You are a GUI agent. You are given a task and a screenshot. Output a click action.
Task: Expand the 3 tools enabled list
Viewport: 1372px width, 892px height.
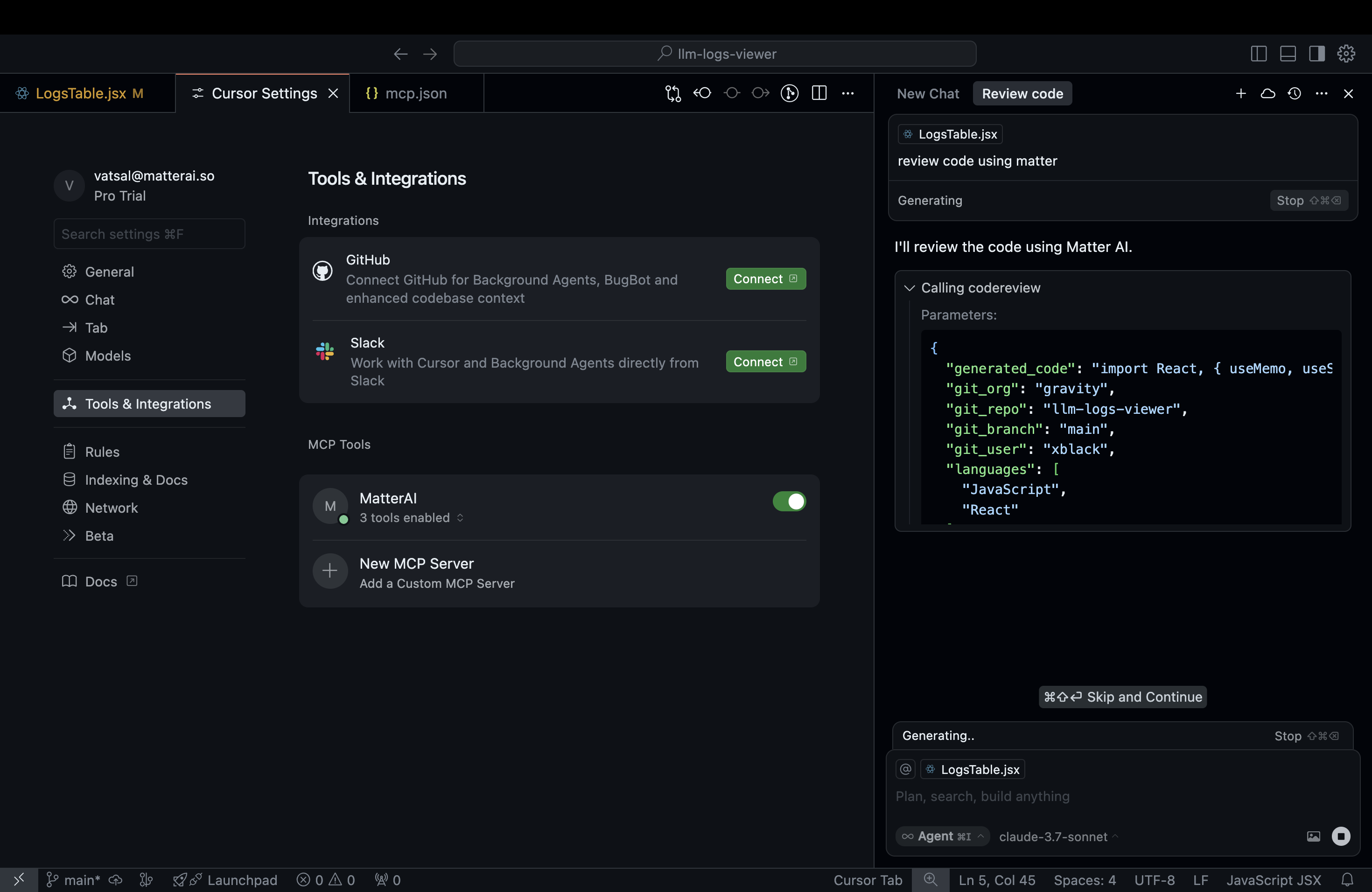412,517
